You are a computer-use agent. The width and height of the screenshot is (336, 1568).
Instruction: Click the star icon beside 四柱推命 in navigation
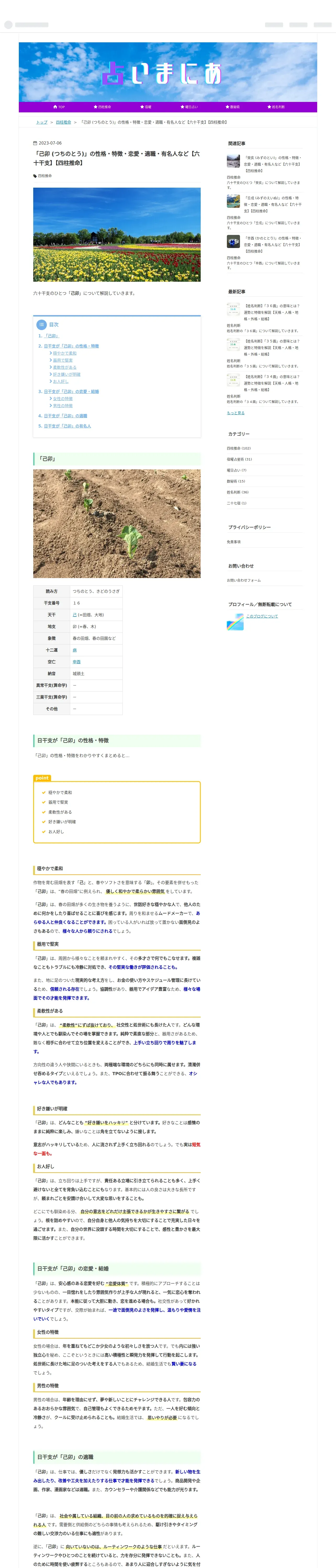tap(95, 107)
